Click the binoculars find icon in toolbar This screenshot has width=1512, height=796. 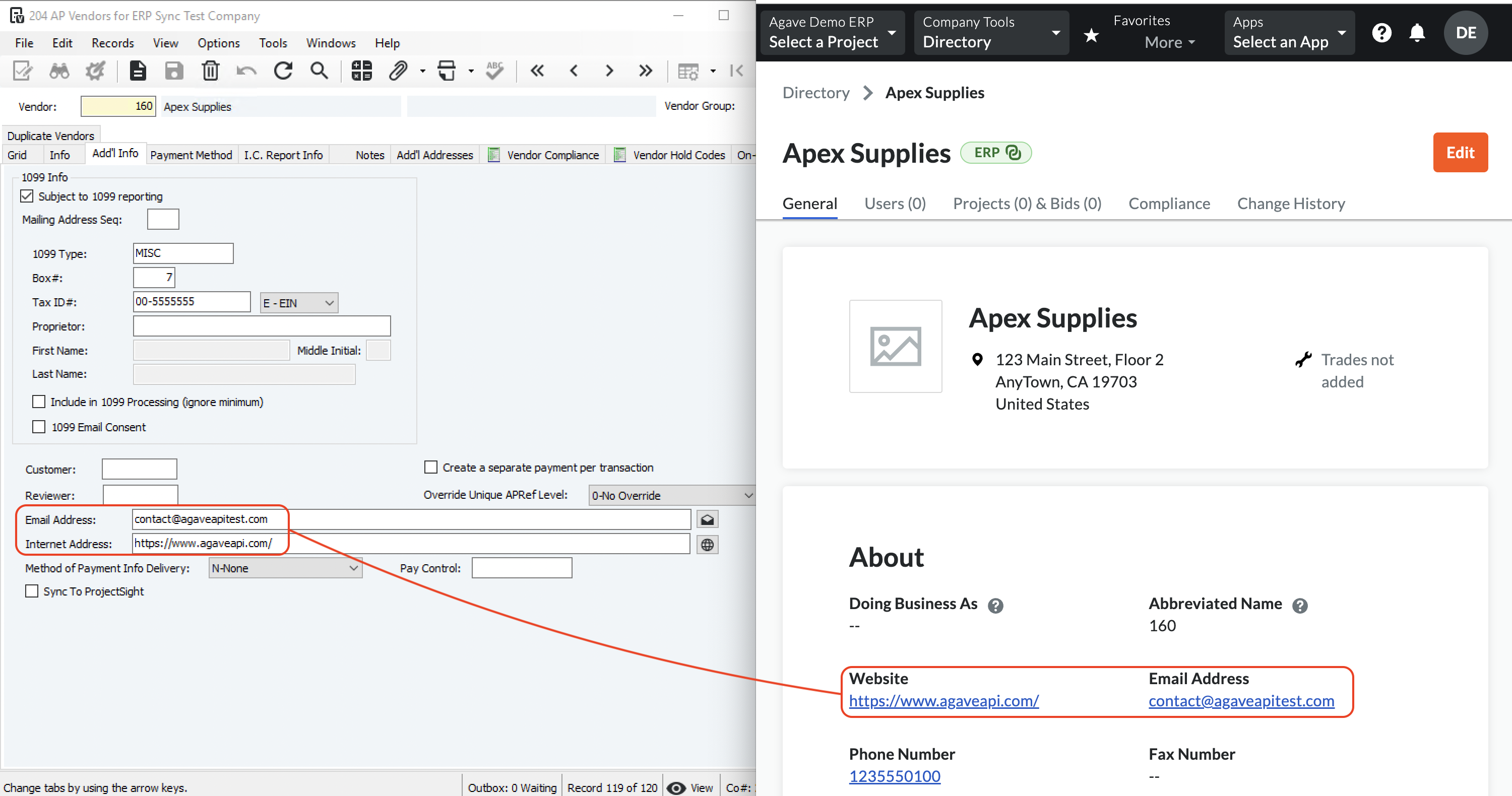pos(59,71)
